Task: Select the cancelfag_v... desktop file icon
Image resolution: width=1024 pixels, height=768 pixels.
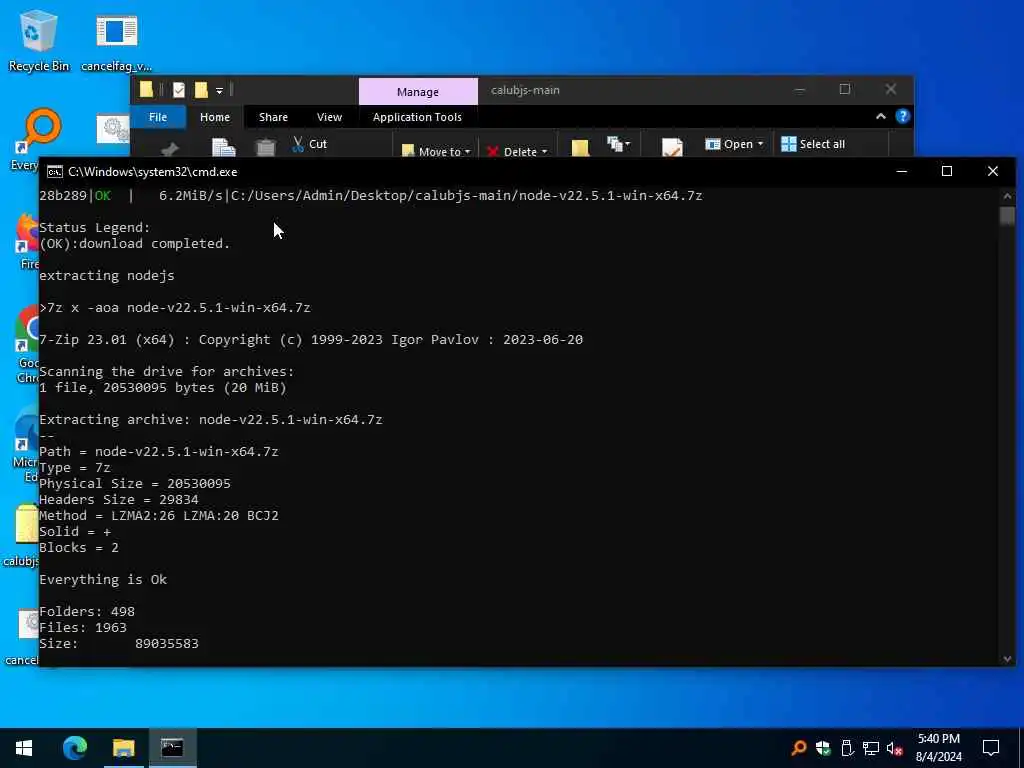Action: pos(116,40)
